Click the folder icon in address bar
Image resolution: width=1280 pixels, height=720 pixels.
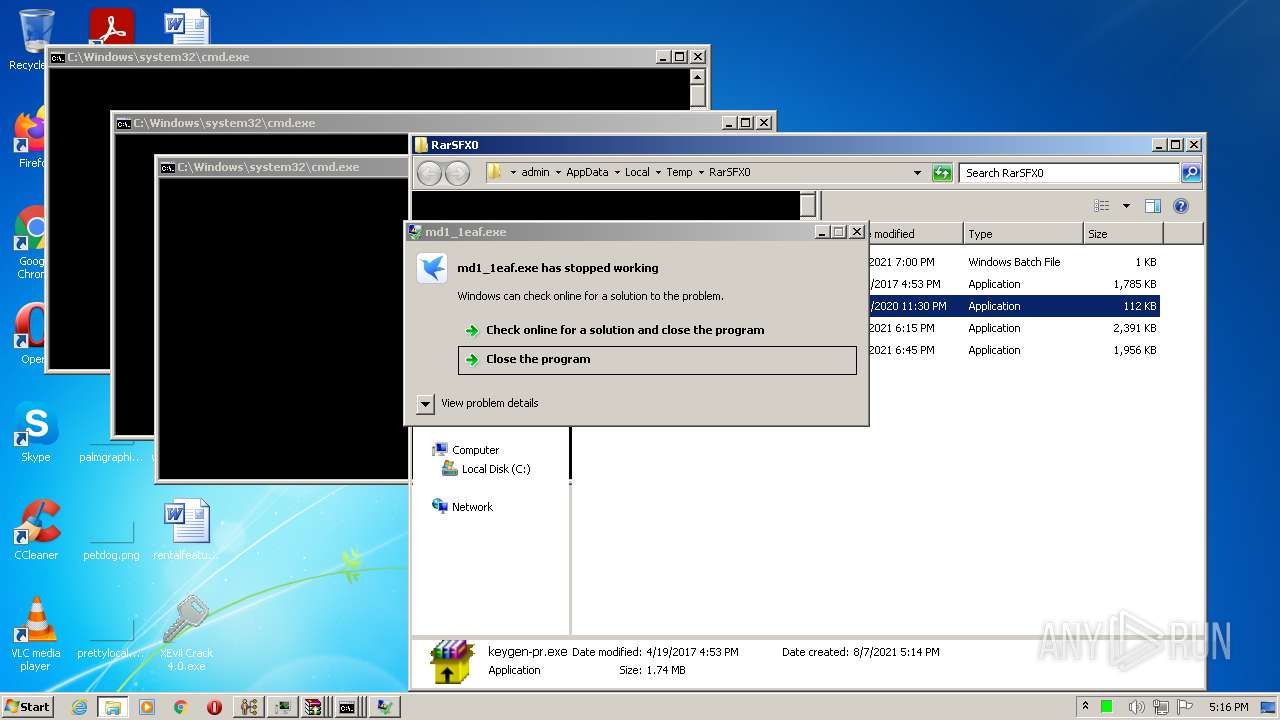point(495,173)
